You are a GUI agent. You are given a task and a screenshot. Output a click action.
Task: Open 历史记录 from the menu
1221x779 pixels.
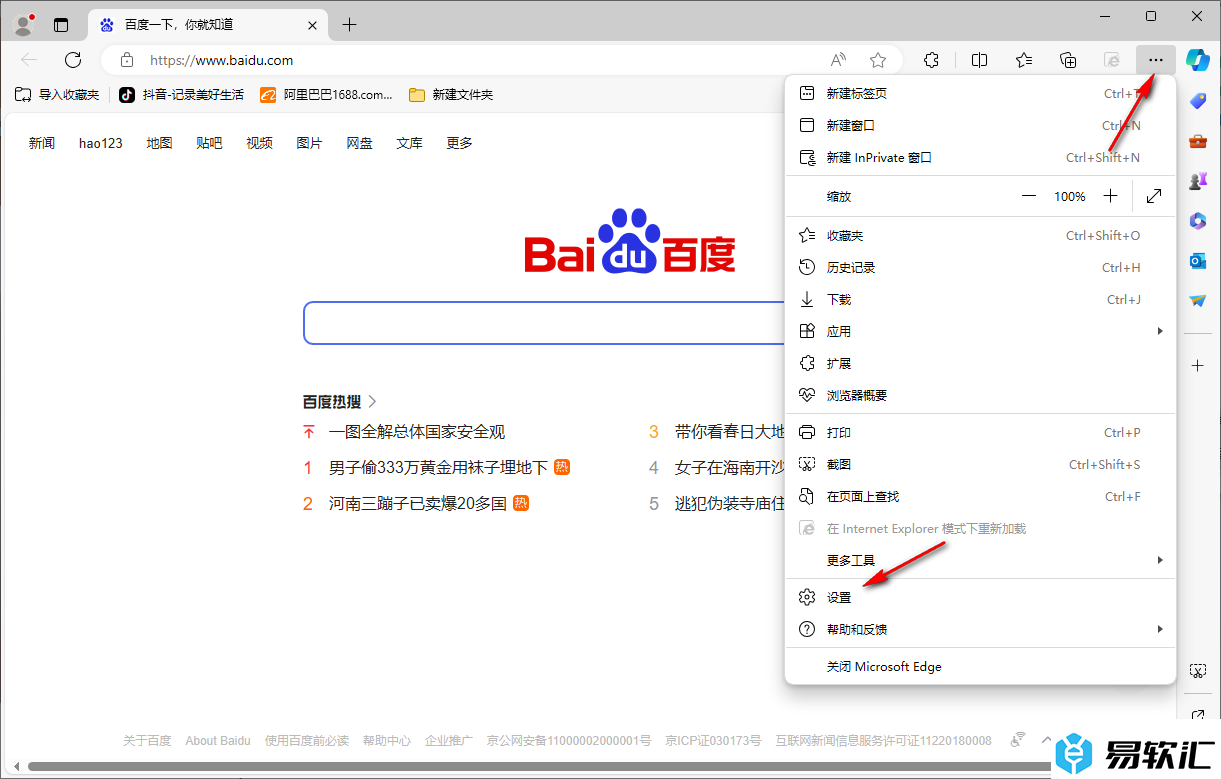tap(980, 268)
